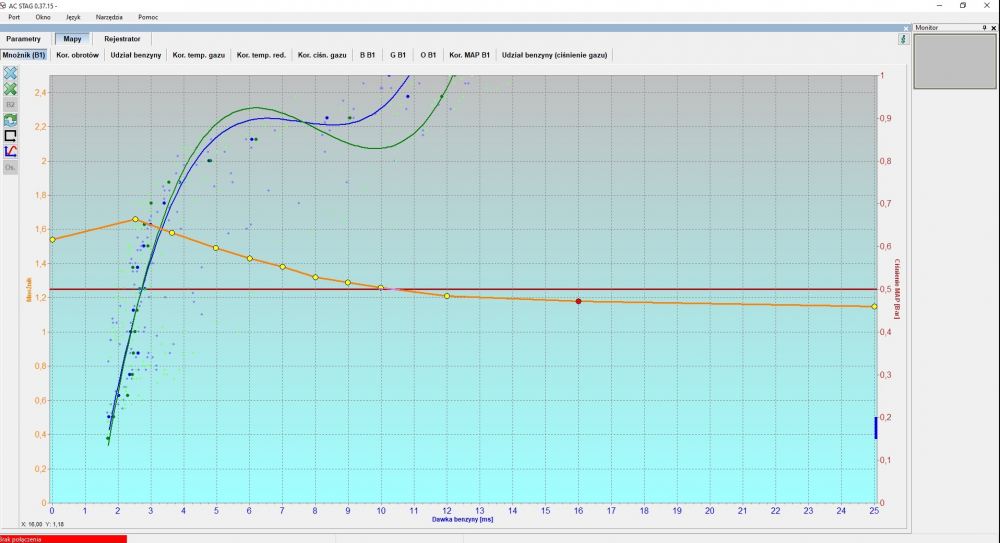Pin the Monitor panel
This screenshot has height=543, width=1000.
pyautogui.click(x=985, y=27)
